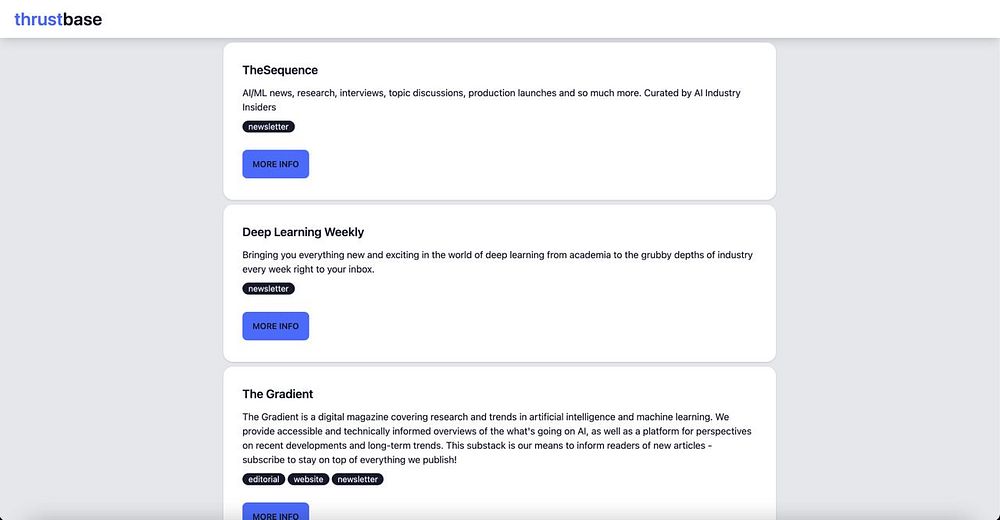Screen dimensions: 1000x520
Task: Click the thrustbase logo in header
Action: [x=58, y=19]
